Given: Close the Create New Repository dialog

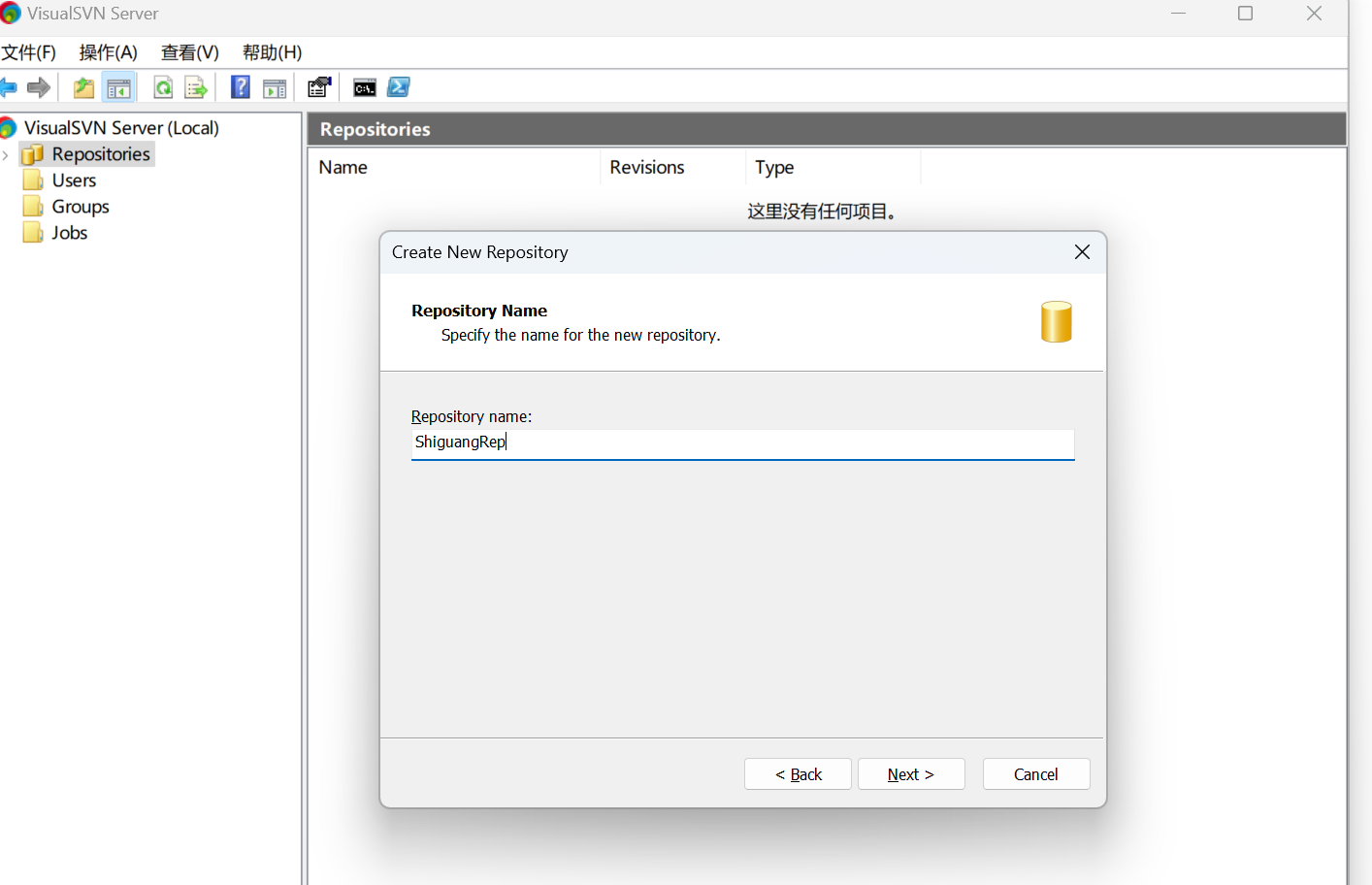Looking at the screenshot, I should click(x=1083, y=252).
